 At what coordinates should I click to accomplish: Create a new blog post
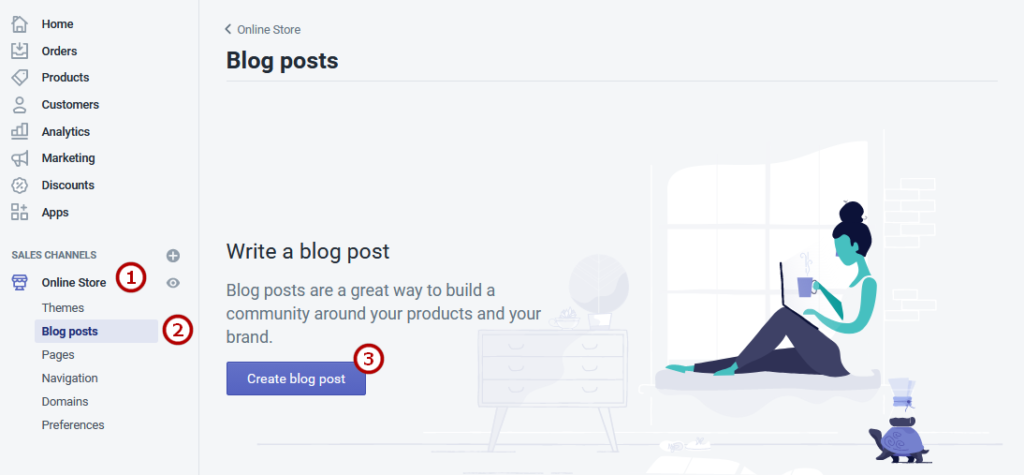pos(296,378)
